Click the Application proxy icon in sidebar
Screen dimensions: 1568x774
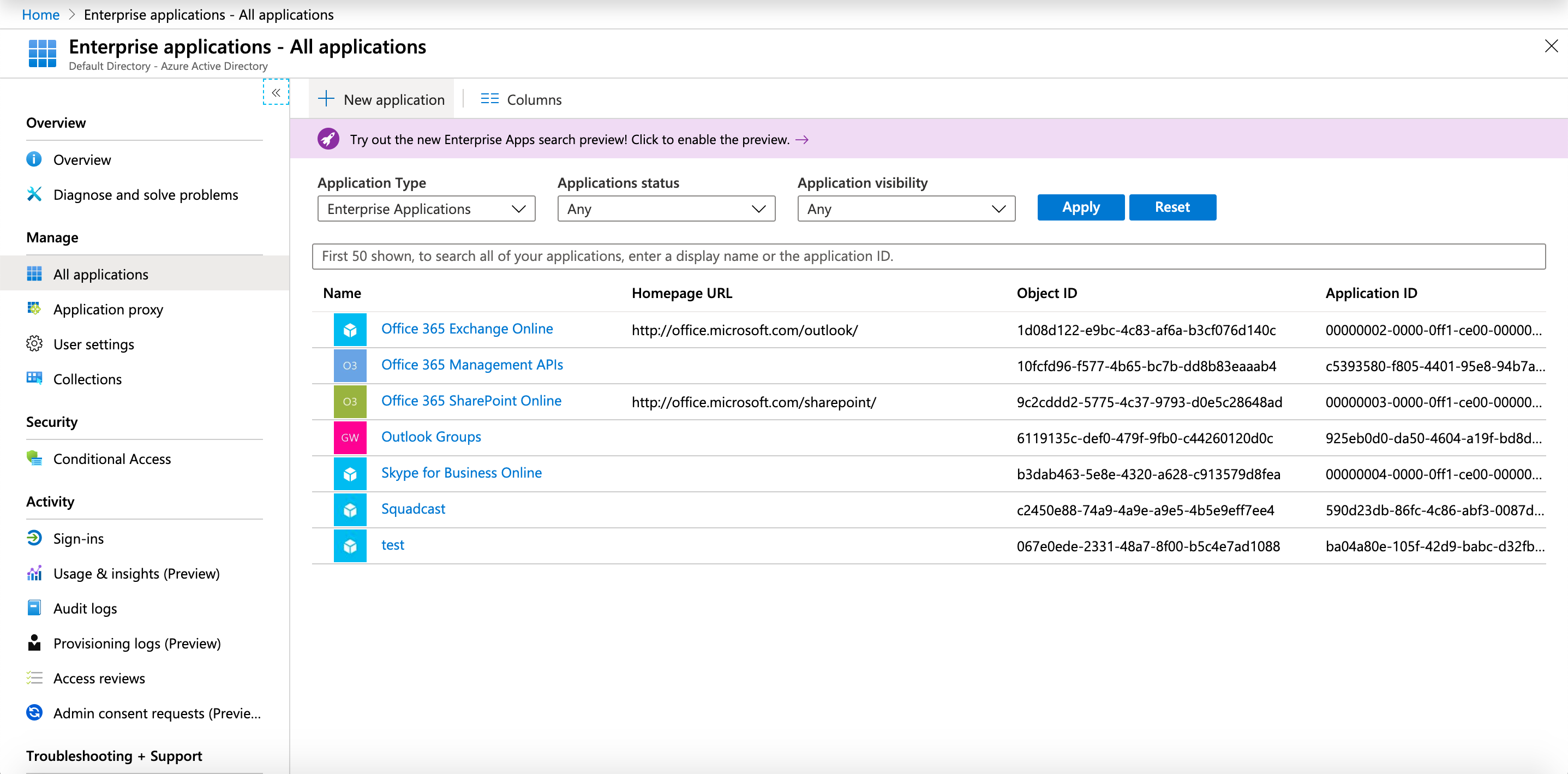click(x=34, y=309)
